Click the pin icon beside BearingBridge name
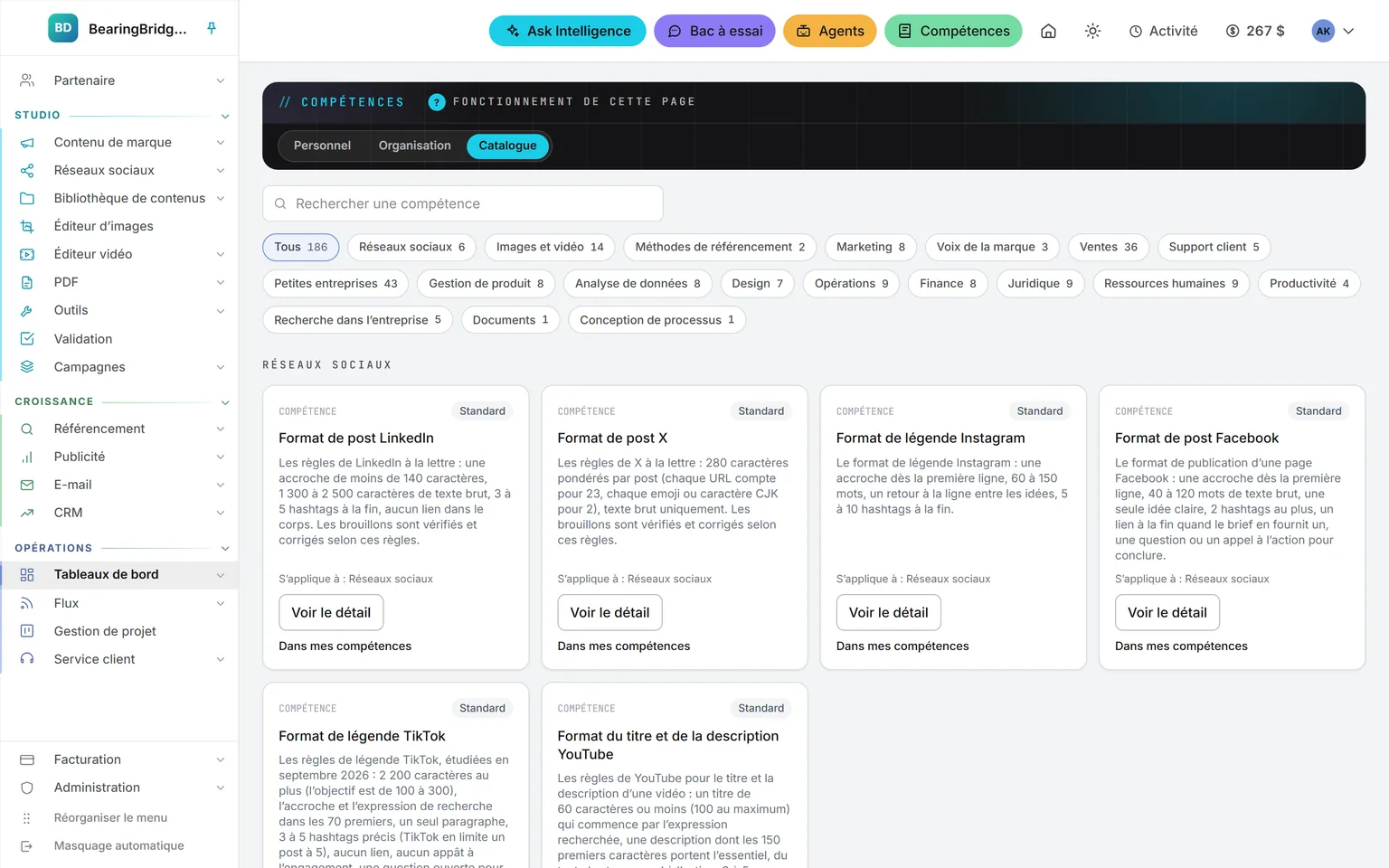The width and height of the screenshot is (1389, 868). pos(212,28)
